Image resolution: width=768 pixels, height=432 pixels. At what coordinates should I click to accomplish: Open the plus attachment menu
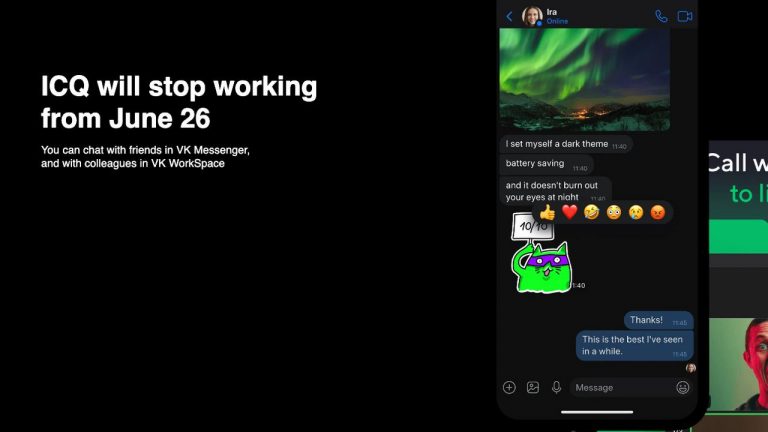point(509,387)
